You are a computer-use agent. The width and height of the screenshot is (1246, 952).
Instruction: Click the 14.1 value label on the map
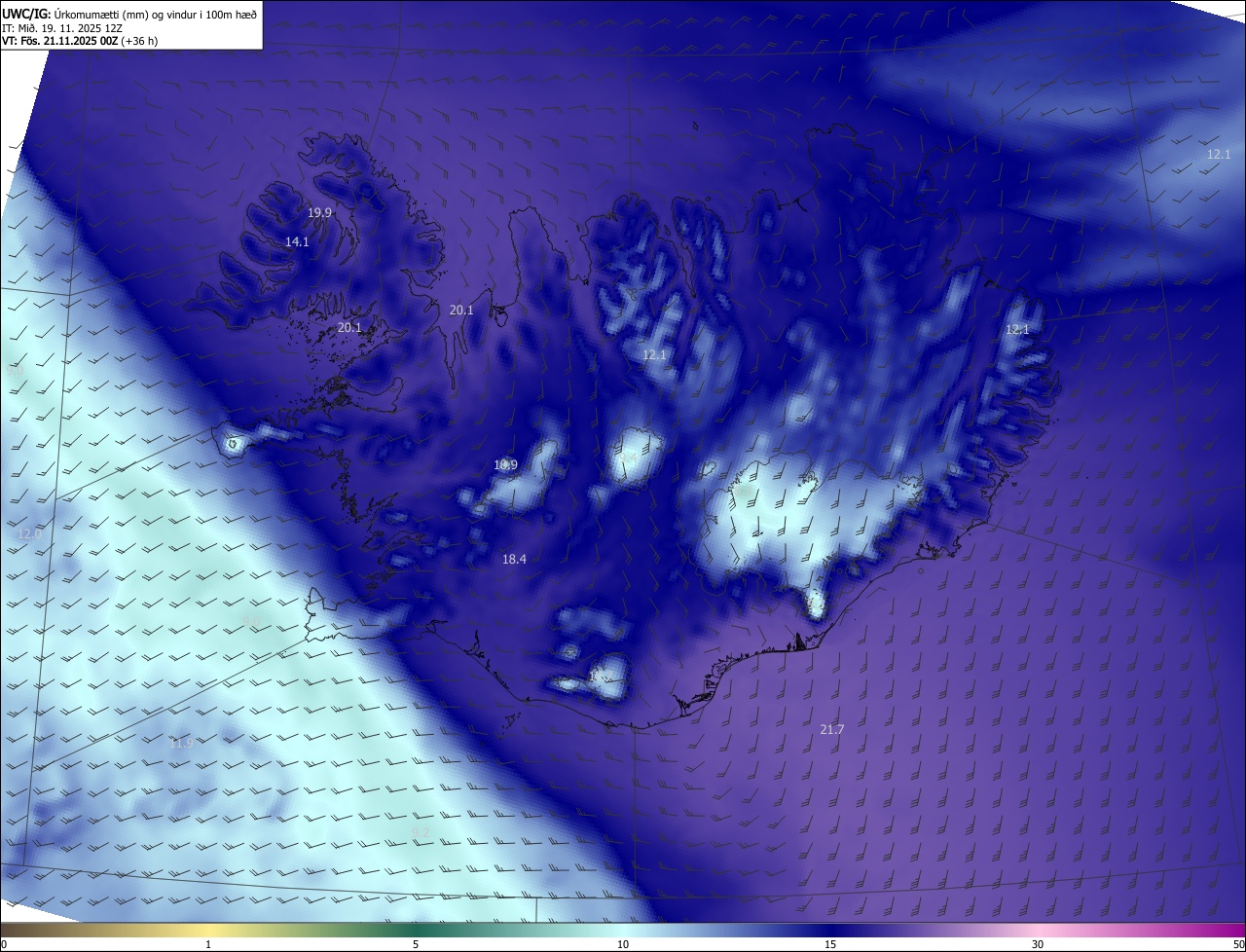(x=297, y=241)
